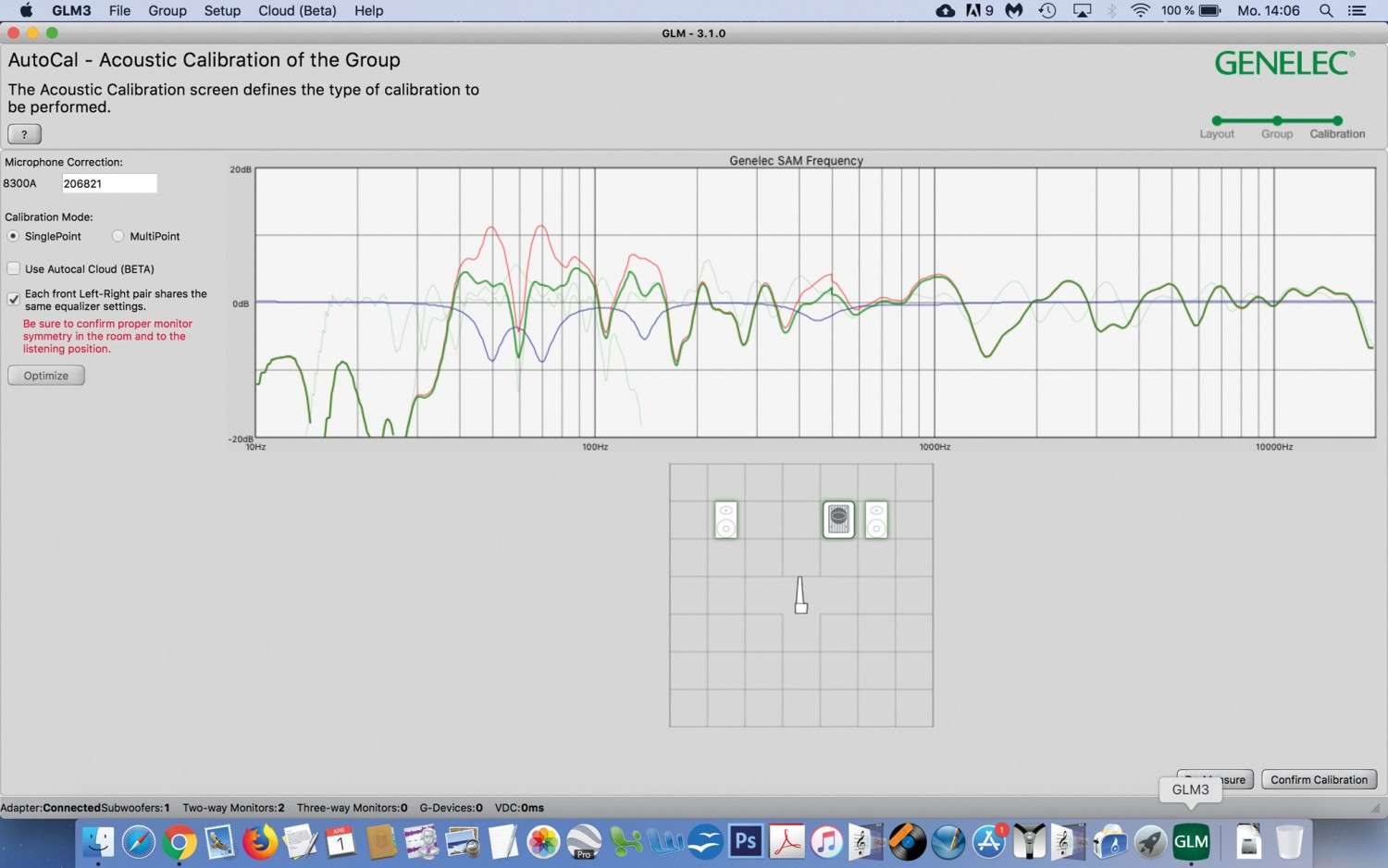The width and height of the screenshot is (1388, 868).
Task: Click the GLM app icon in the Dock
Action: [1191, 841]
